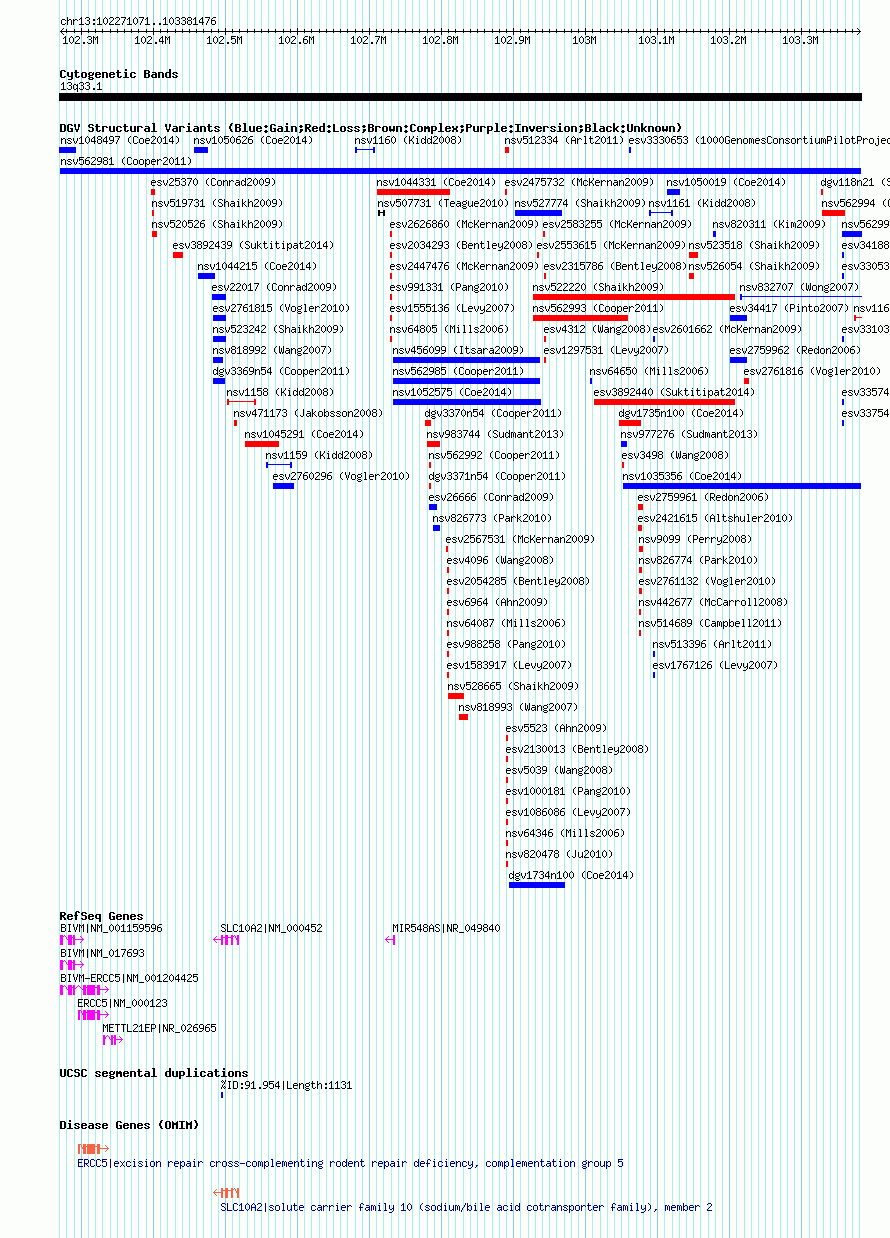Click the Cytogenetic Bands track title

click(119, 74)
